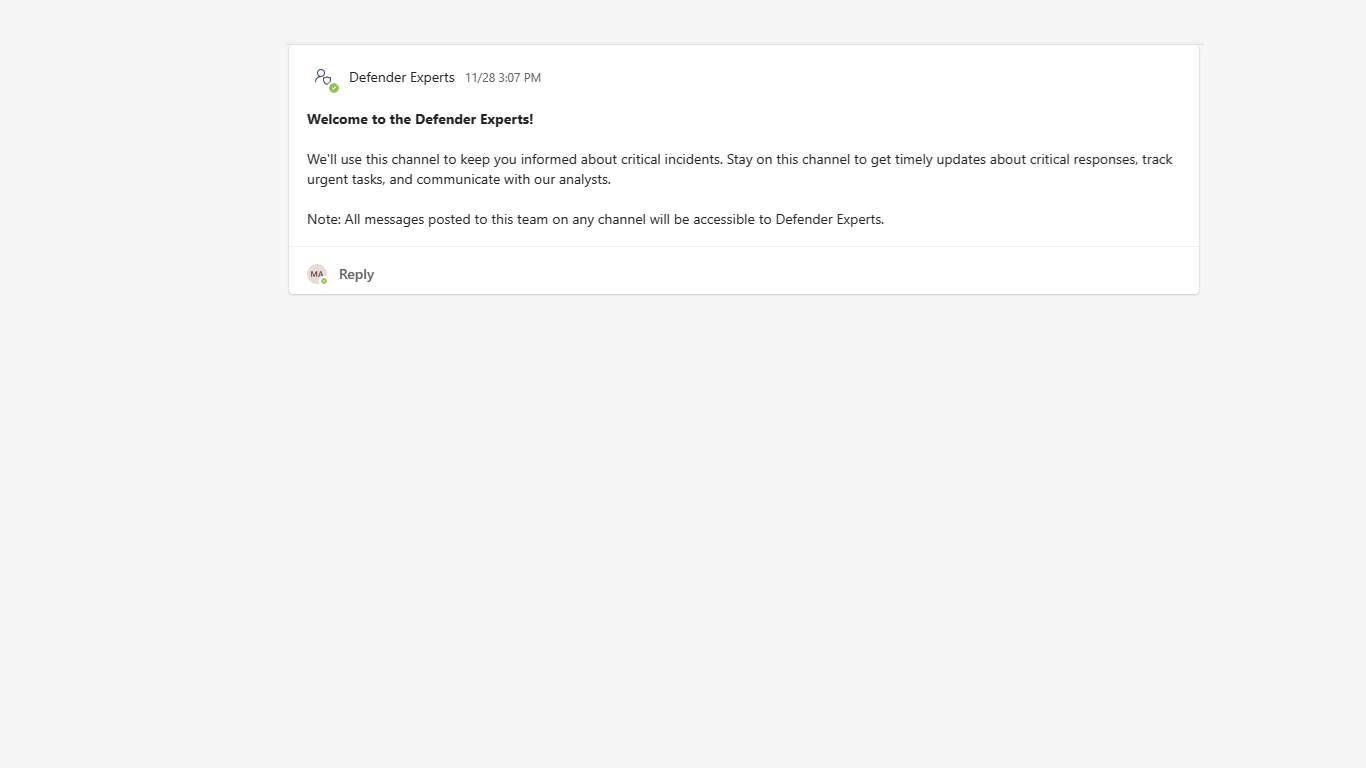Screen dimensions: 1366x768
Task: Click the green presence dot on MA avatar
Action: (324, 281)
